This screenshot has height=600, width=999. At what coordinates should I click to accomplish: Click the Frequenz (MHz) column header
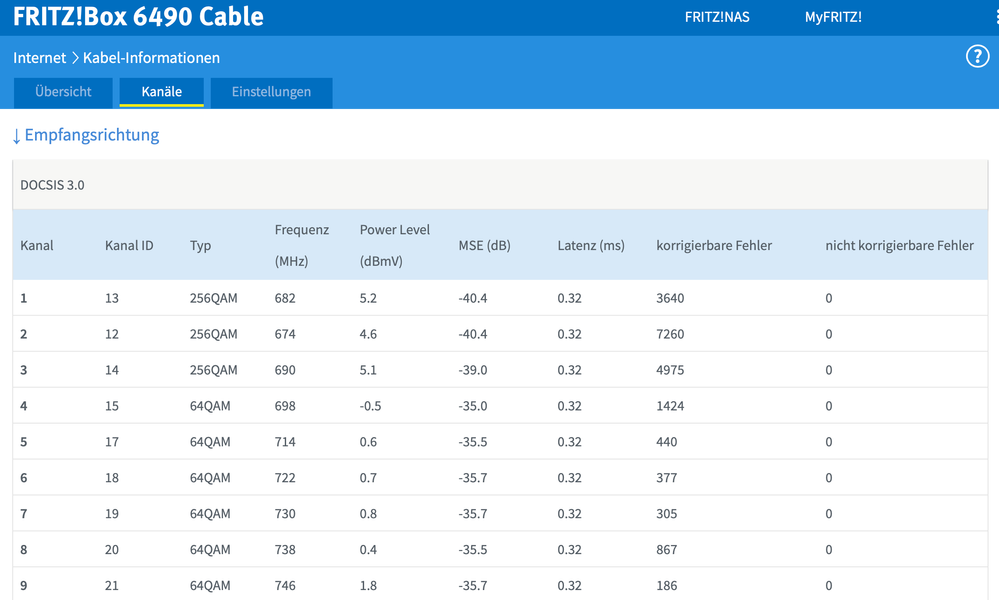tap(301, 245)
